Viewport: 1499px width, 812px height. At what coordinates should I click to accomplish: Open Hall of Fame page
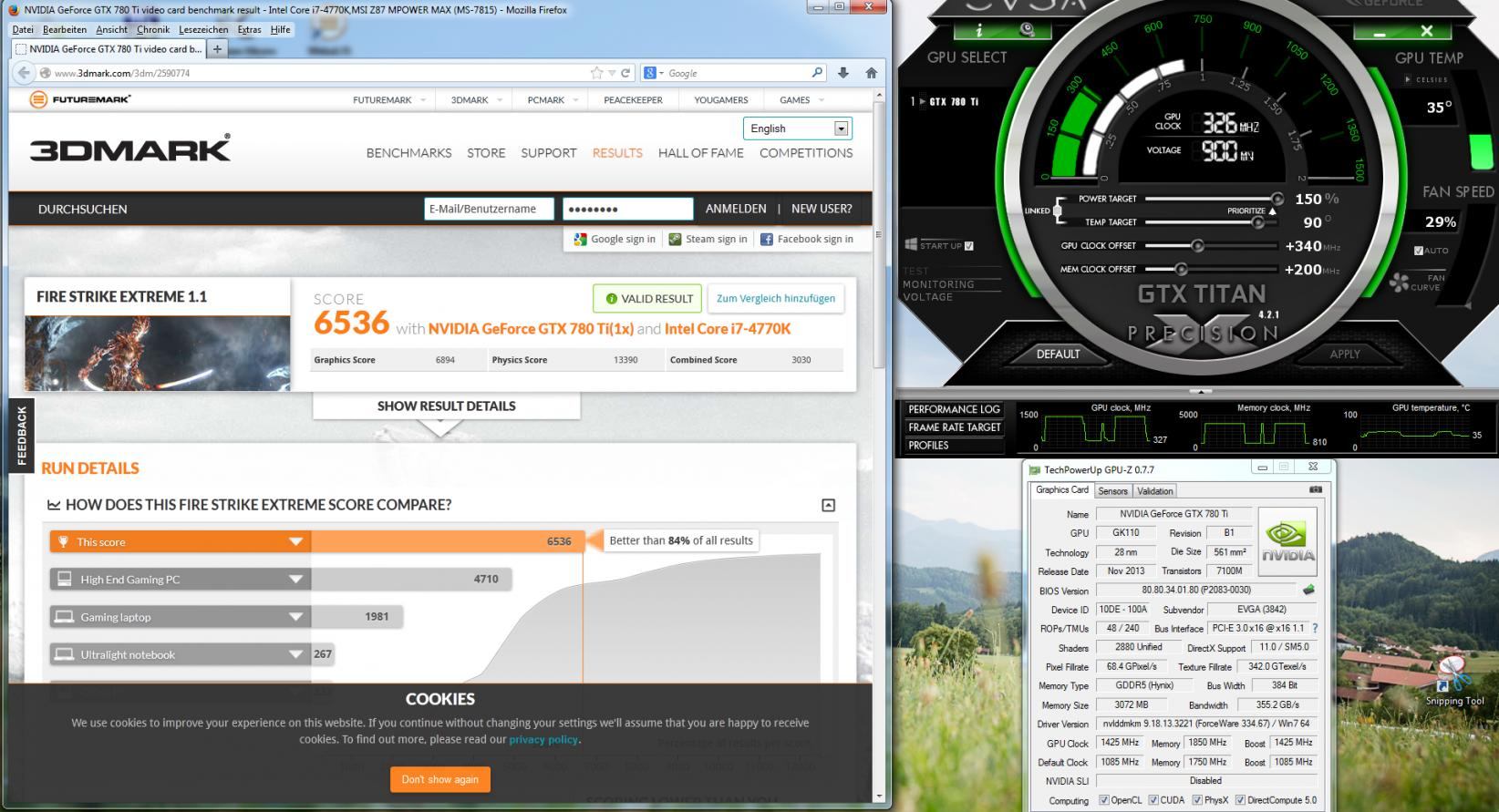click(x=701, y=153)
